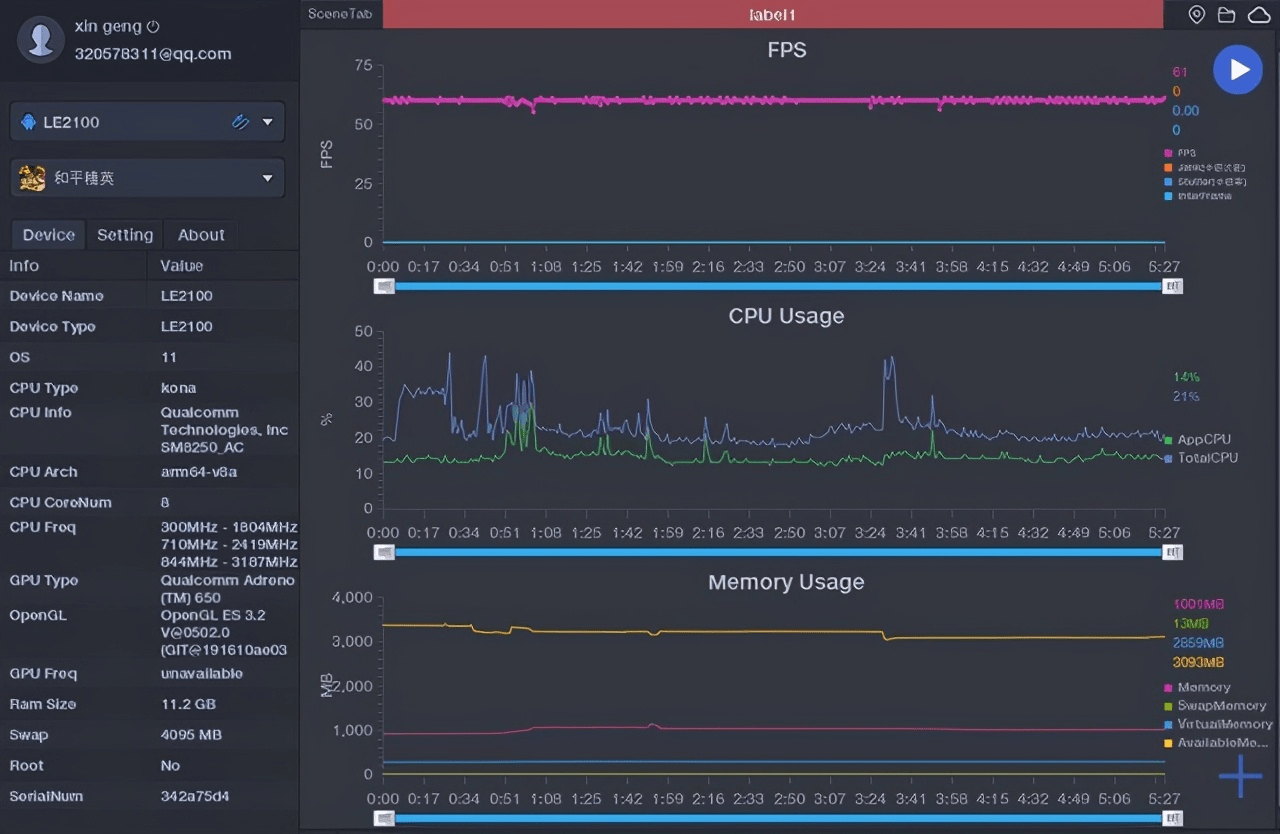This screenshot has width=1280, height=834.
Task: Click the CPU Freq 300MHz - 1804MHz value
Action: pos(229,527)
